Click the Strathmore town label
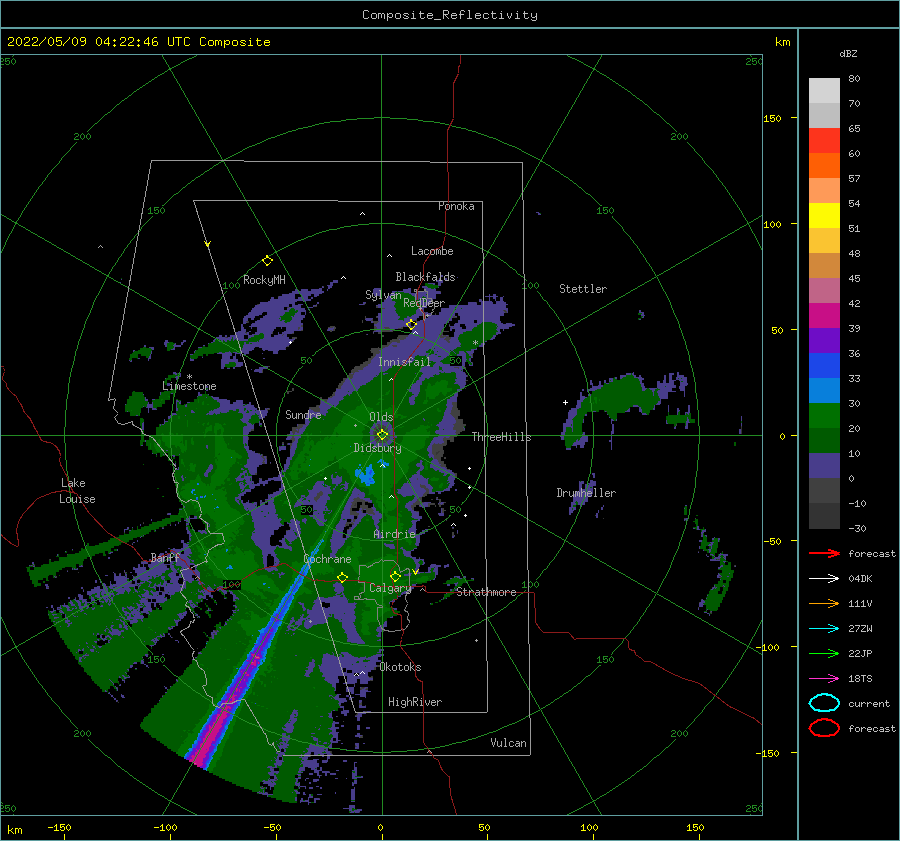The height and width of the screenshot is (841, 900). click(486, 592)
